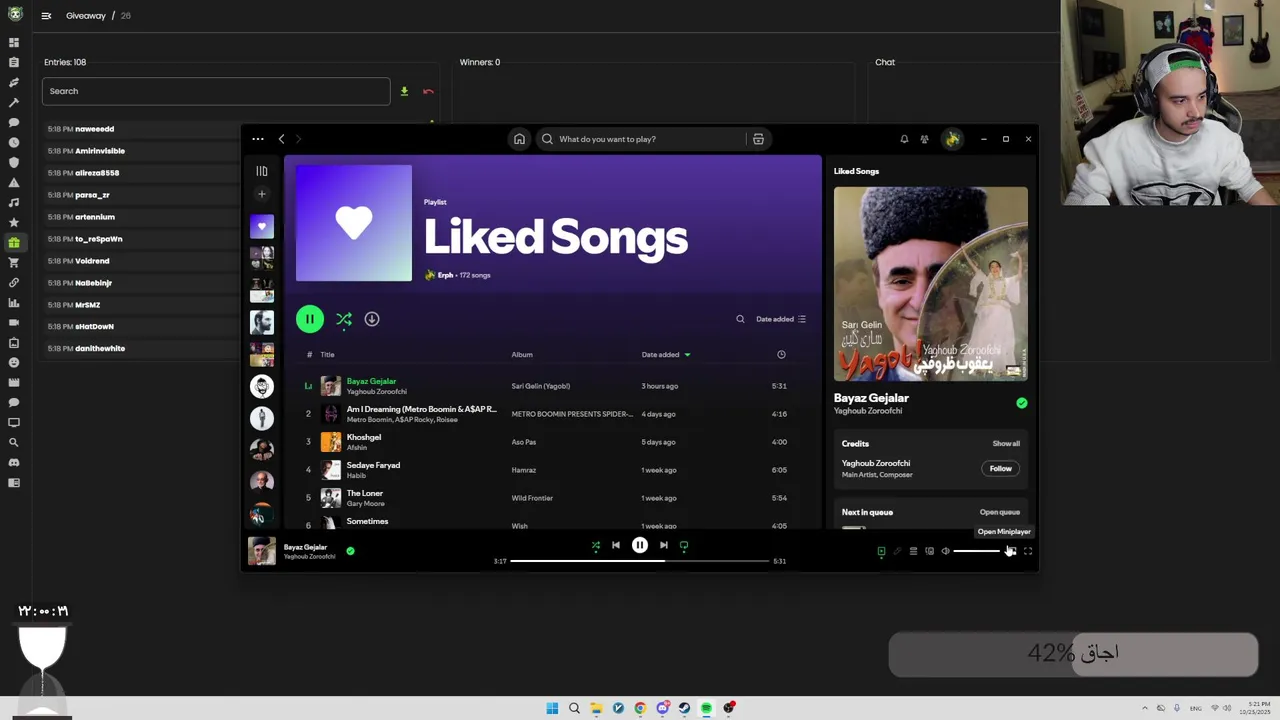Open Liked Songs heart in library sidebar

pos(262,226)
